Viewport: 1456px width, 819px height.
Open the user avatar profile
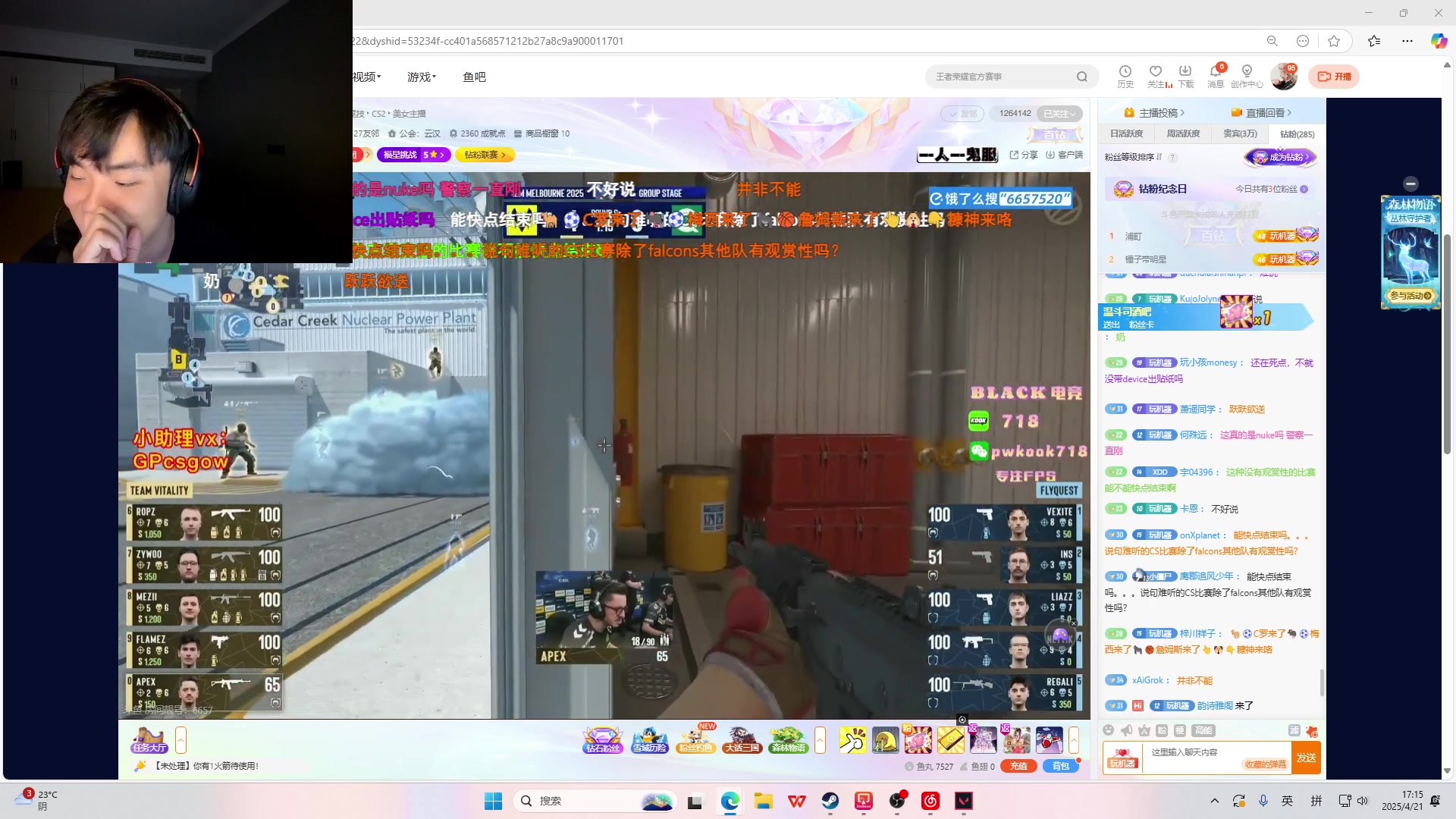click(1284, 76)
